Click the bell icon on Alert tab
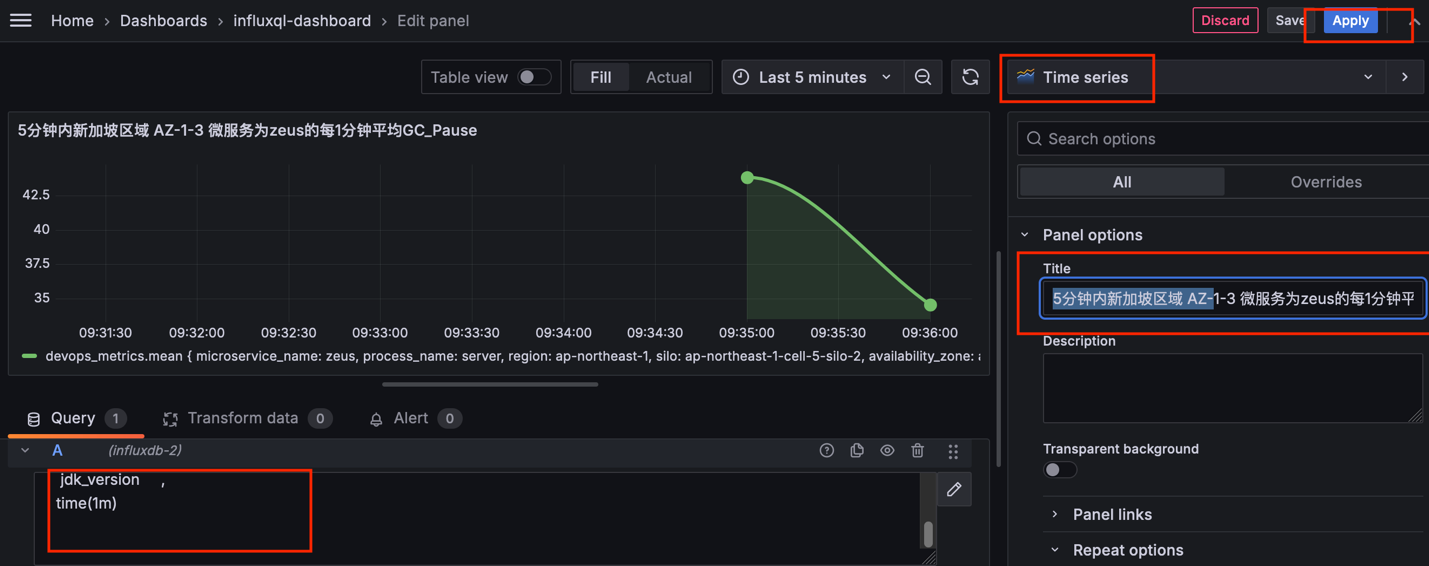 (376, 419)
